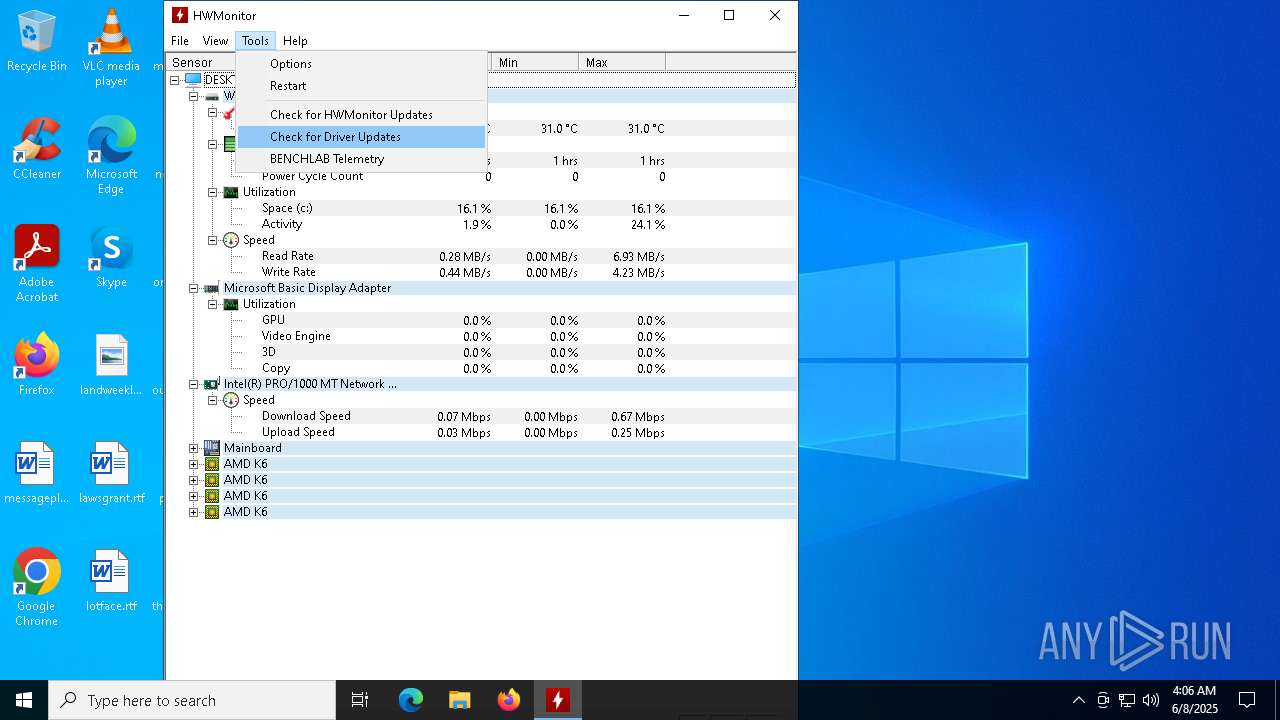Open Task View on the taskbar

coord(360,700)
